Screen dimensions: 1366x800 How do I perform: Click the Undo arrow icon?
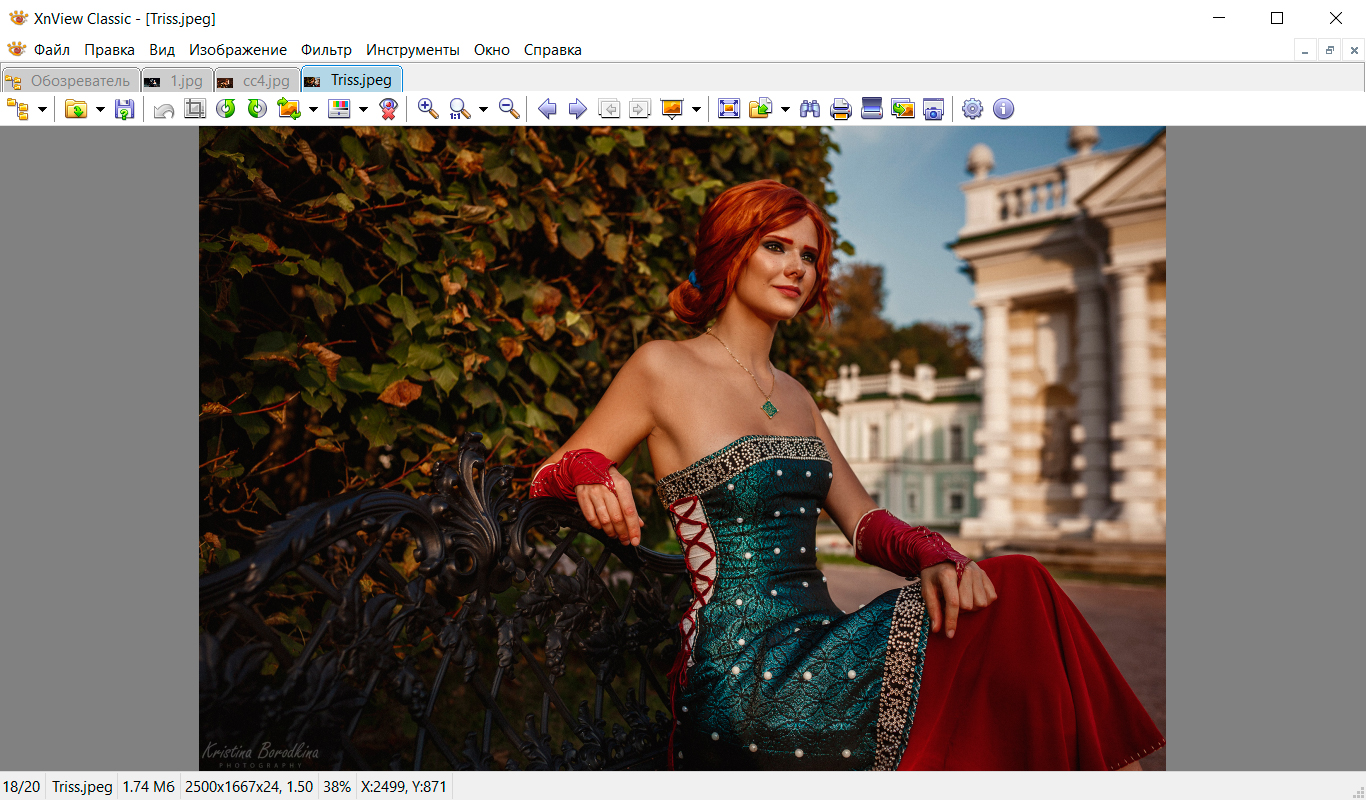tap(164, 109)
